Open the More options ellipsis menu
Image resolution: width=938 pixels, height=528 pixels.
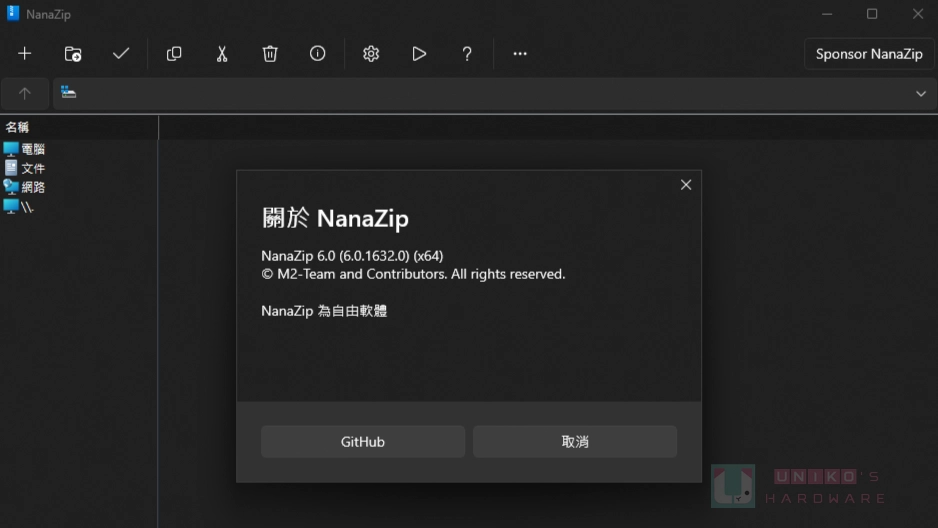tap(520, 54)
